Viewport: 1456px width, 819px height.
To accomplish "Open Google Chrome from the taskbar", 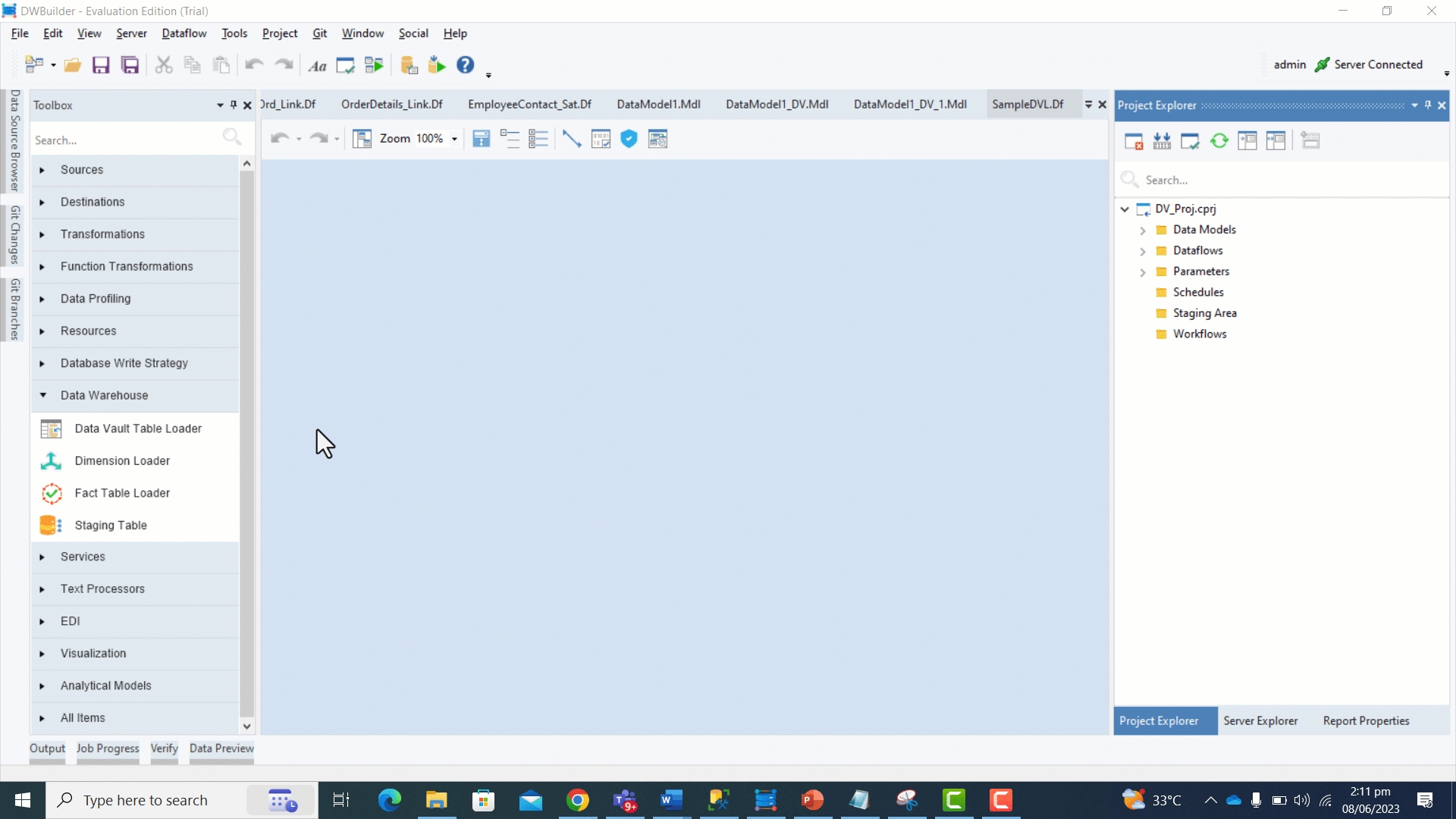I will [578, 800].
